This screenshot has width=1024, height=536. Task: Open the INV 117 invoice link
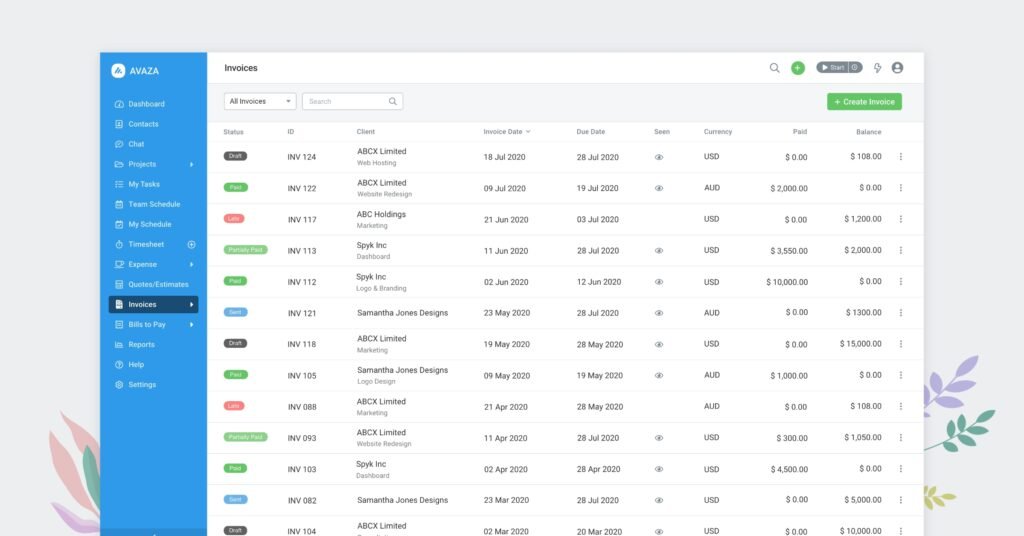coord(302,220)
